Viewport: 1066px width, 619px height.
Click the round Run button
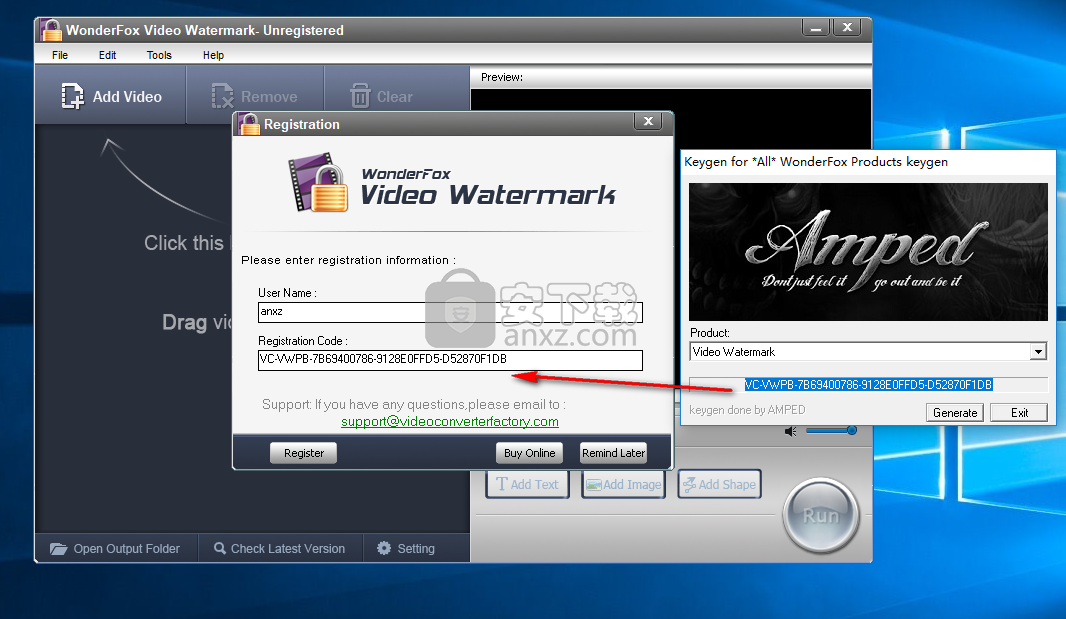coord(821,516)
